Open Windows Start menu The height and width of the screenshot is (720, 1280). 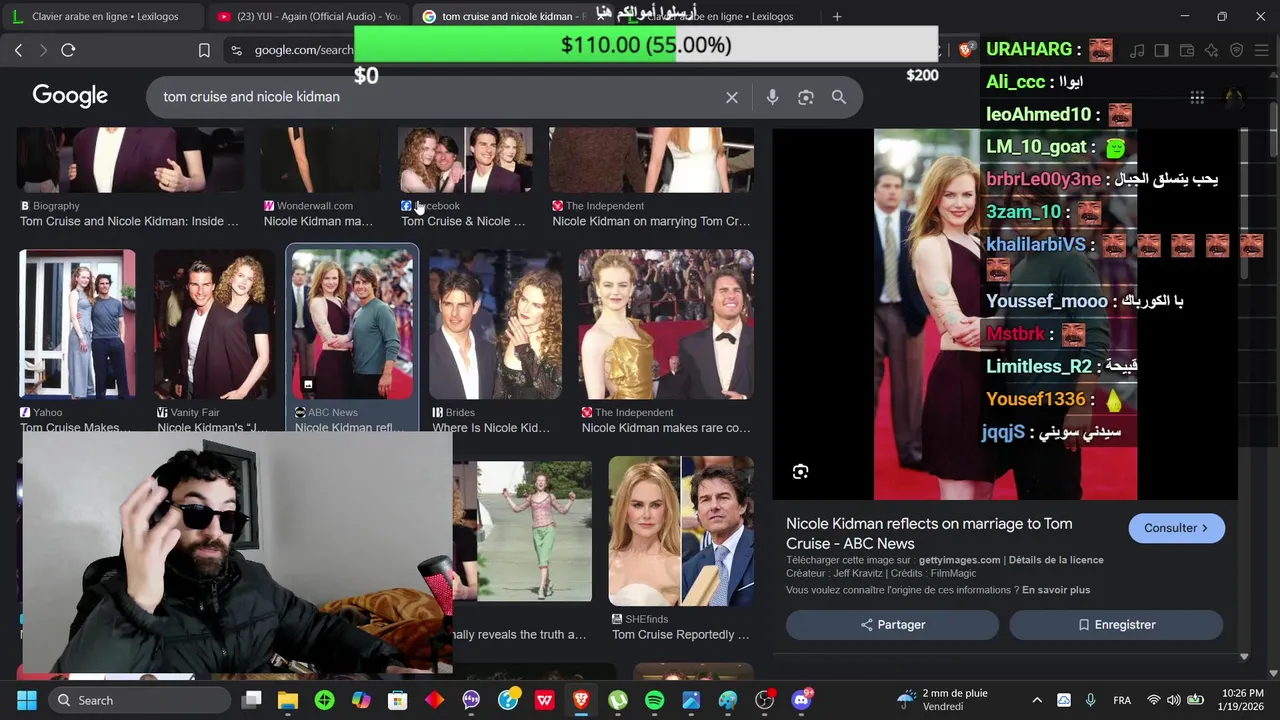tap(27, 700)
